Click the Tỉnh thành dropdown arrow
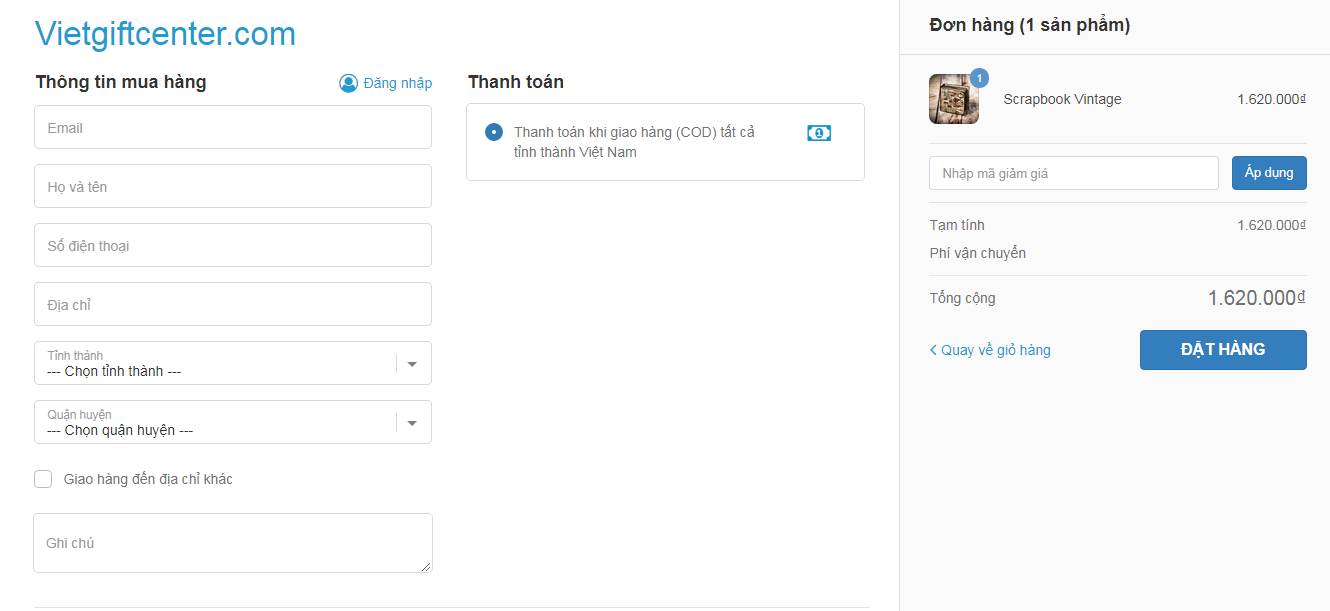 click(412, 364)
